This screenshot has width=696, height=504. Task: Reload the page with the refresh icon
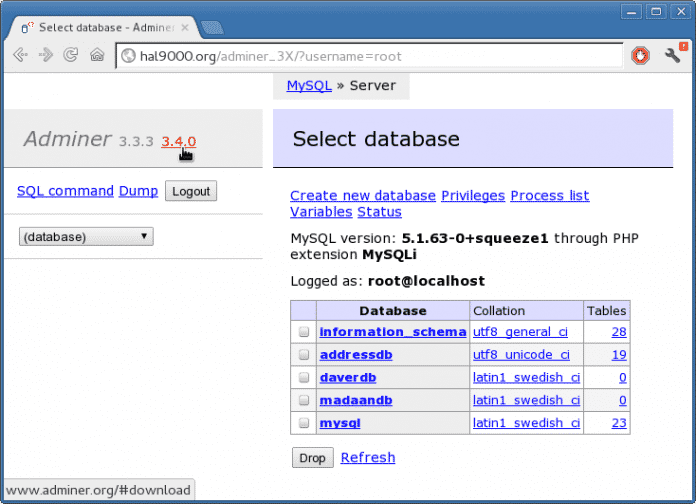pos(71,56)
